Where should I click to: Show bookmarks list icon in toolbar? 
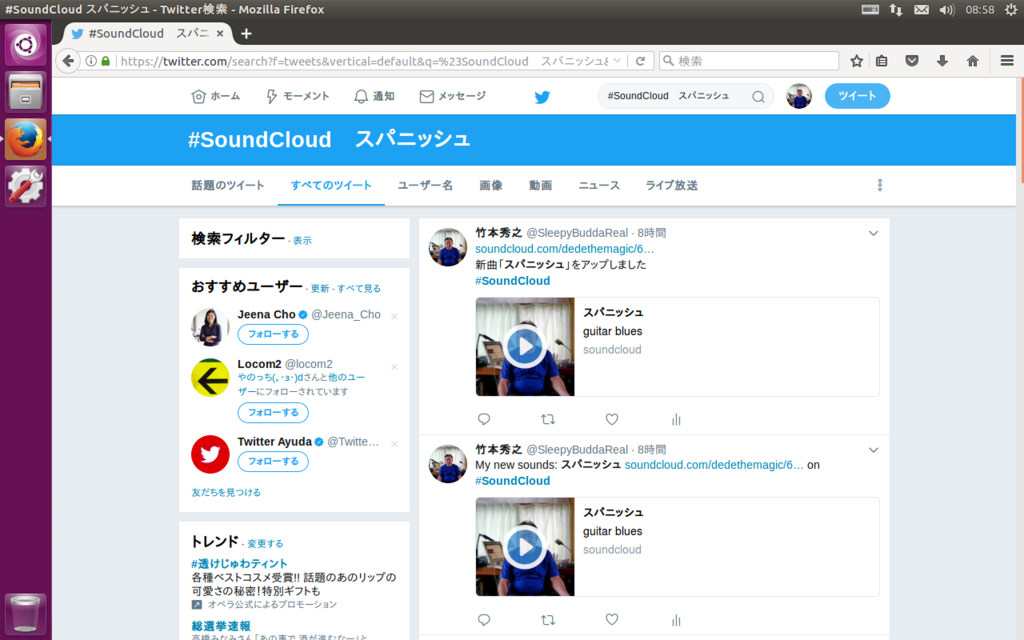pyautogui.click(x=882, y=61)
